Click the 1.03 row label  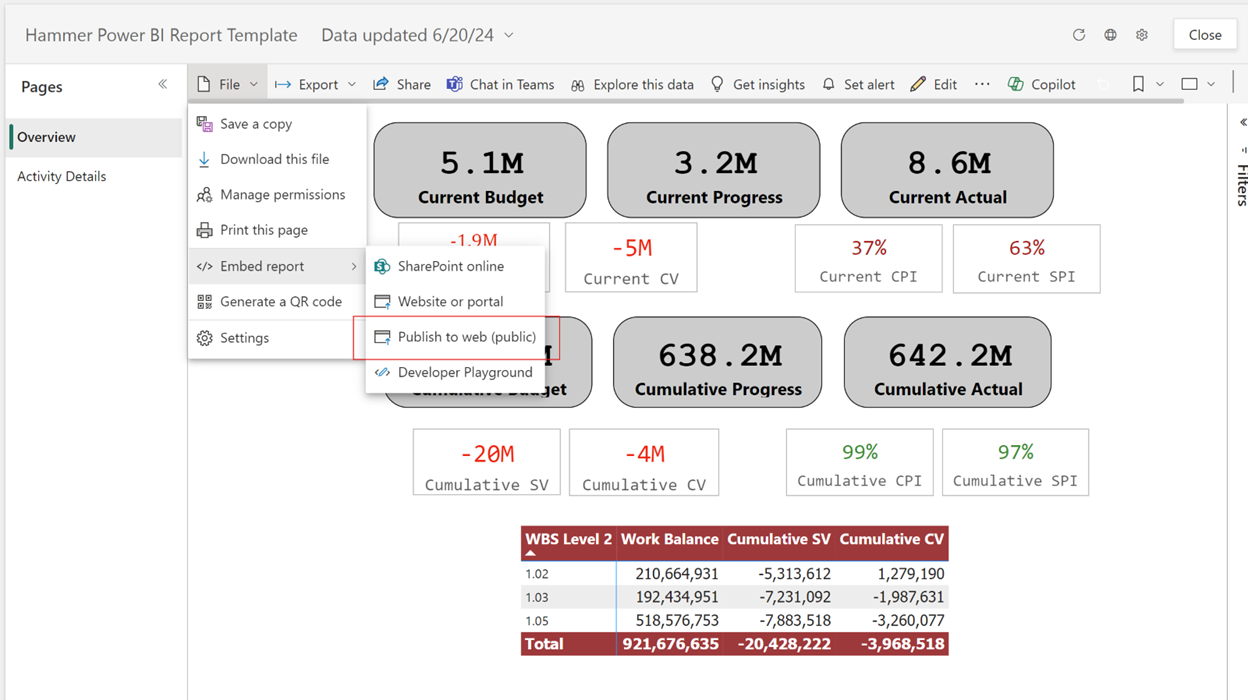pos(537,597)
